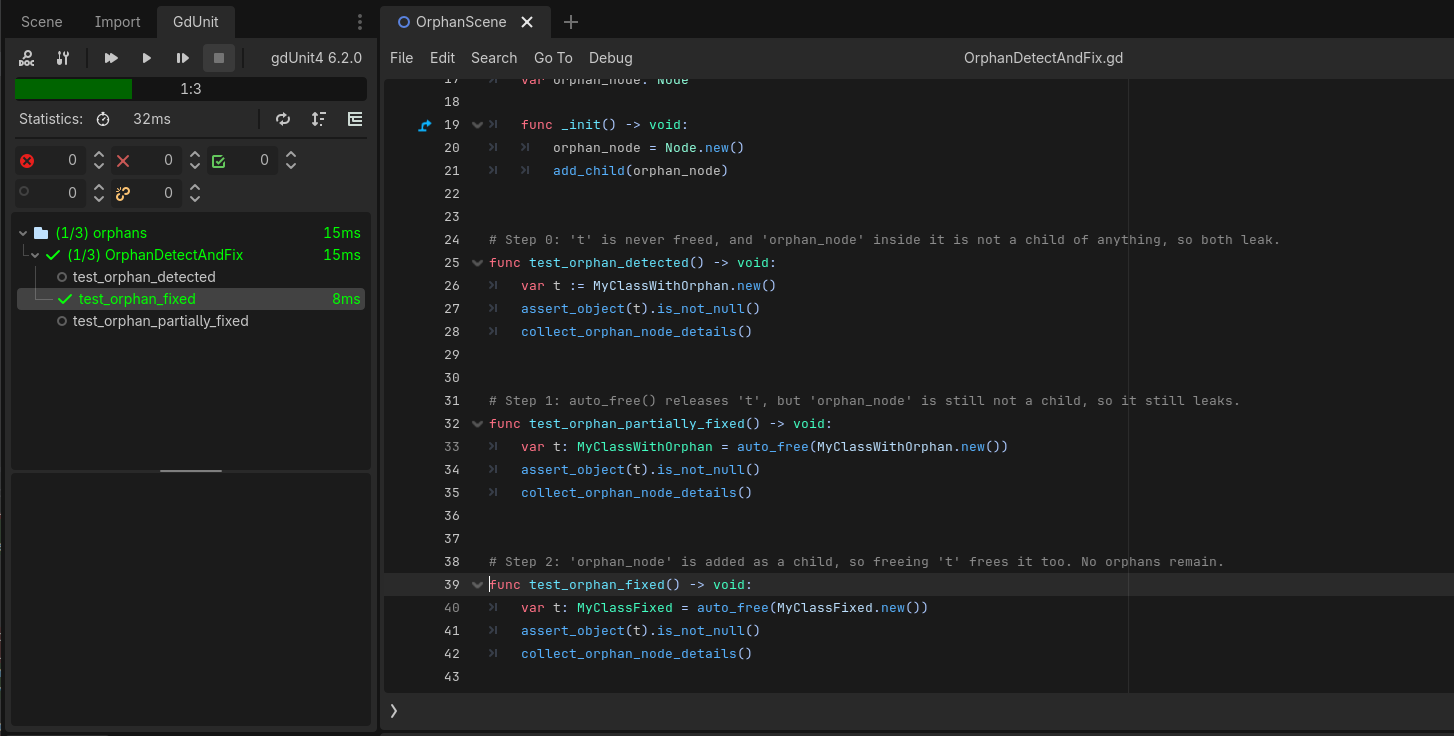The height and width of the screenshot is (736, 1454).
Task: Fold test_orphan_partially_fixed at line 32
Action: (477, 424)
